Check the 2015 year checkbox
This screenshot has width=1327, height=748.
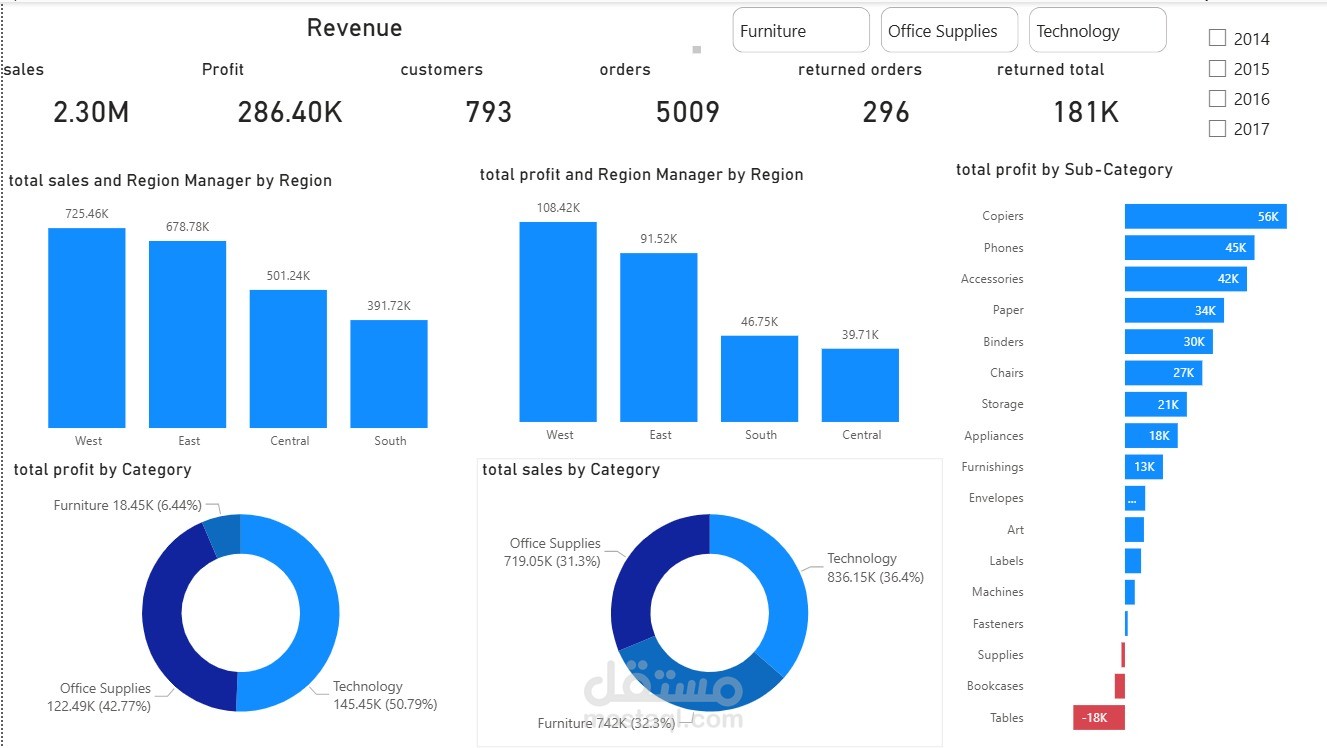[1217, 68]
